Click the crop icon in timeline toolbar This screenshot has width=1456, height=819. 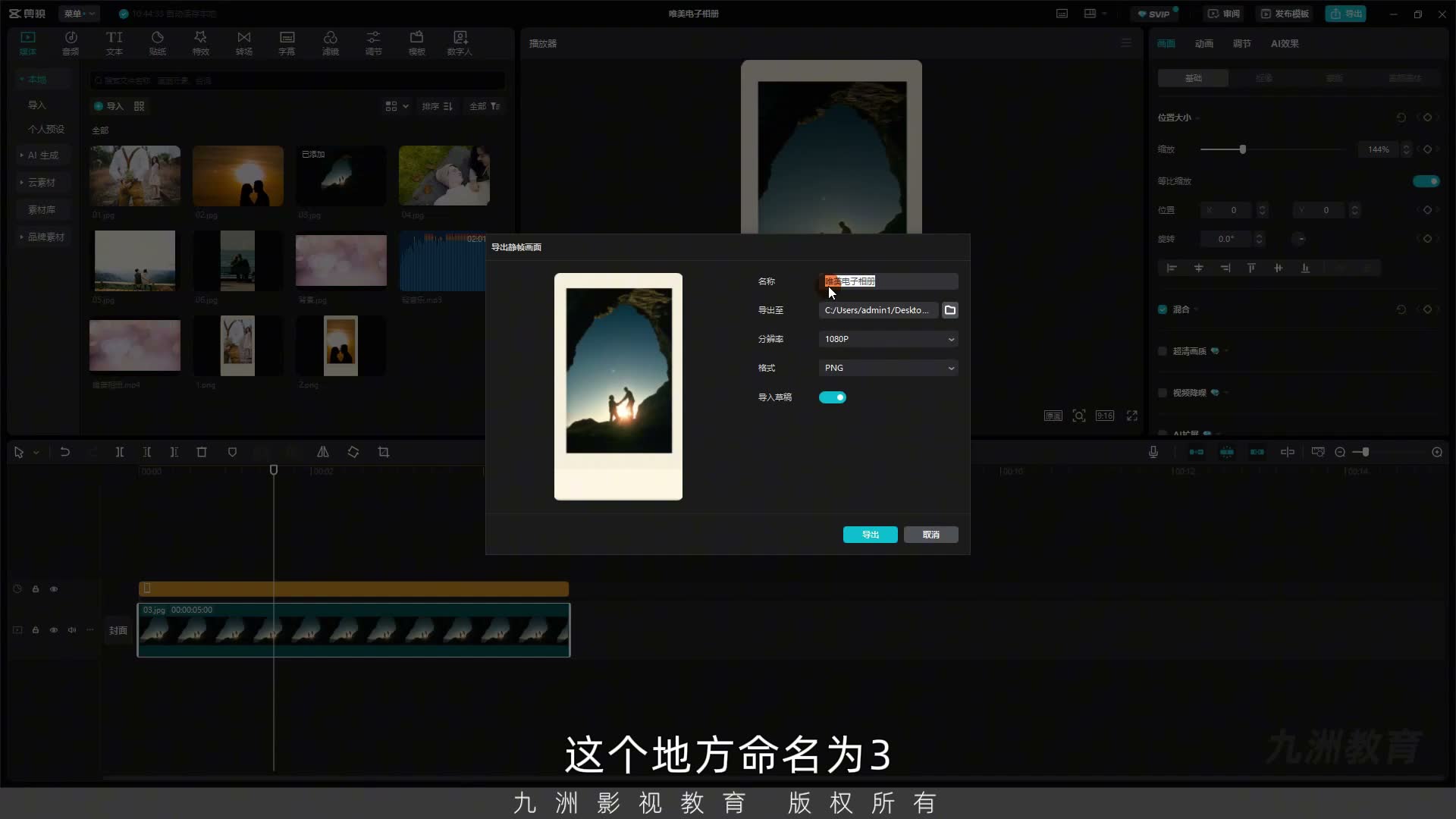[384, 452]
